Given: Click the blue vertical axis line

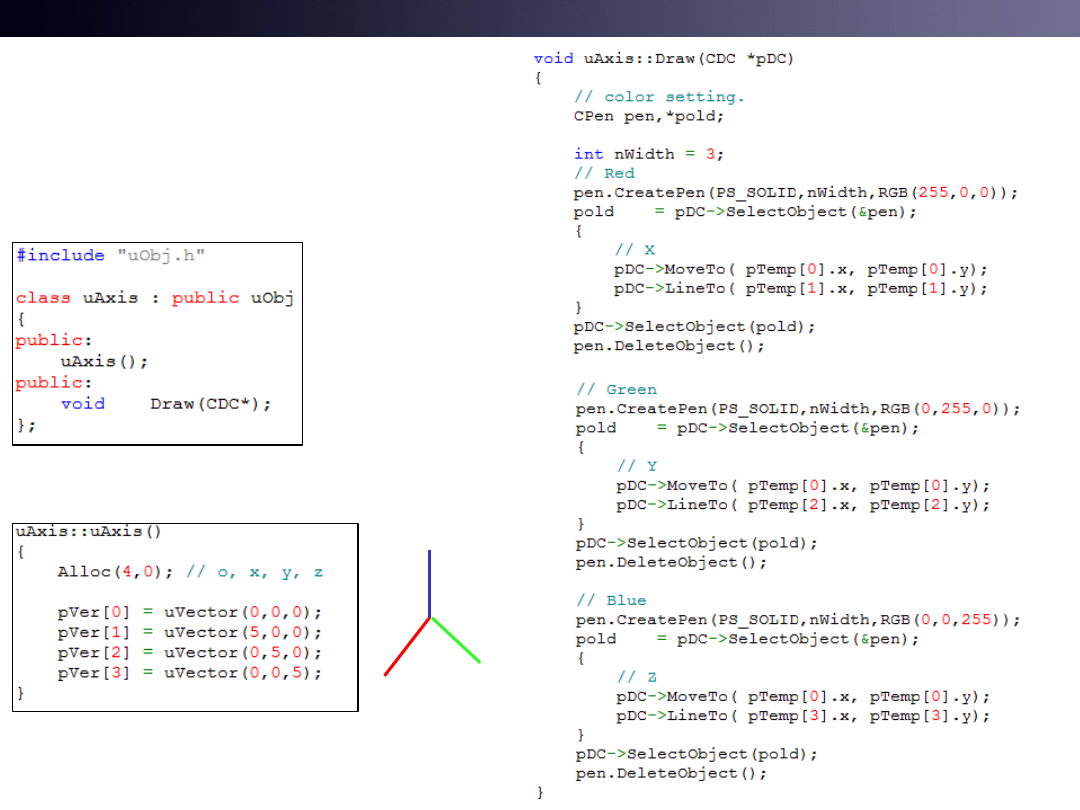Looking at the screenshot, I should click(x=430, y=583).
